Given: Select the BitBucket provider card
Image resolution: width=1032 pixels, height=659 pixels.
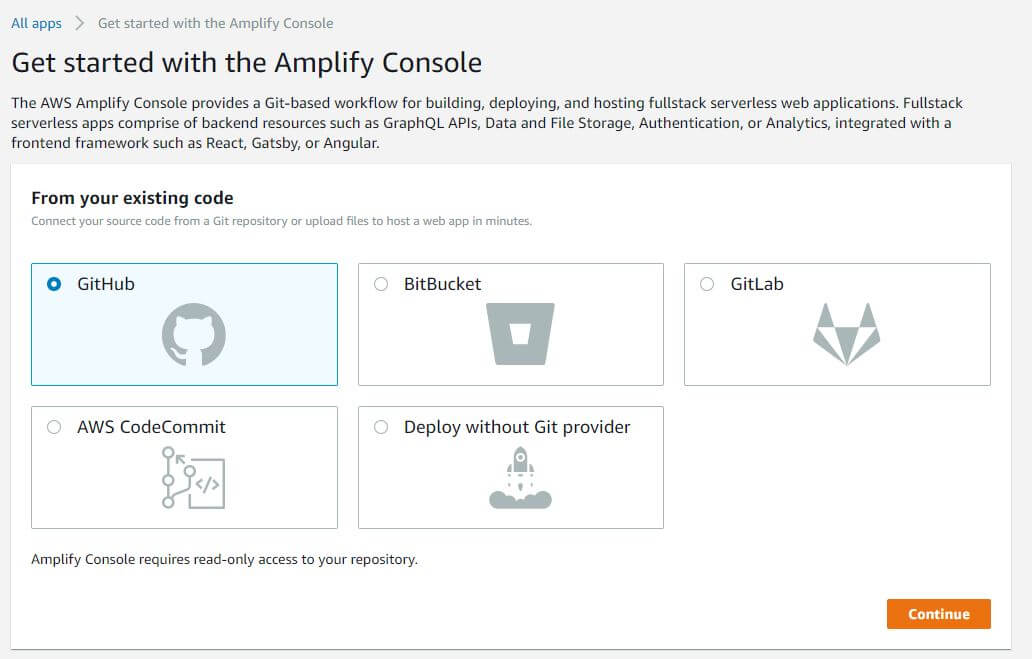Looking at the screenshot, I should (x=510, y=323).
